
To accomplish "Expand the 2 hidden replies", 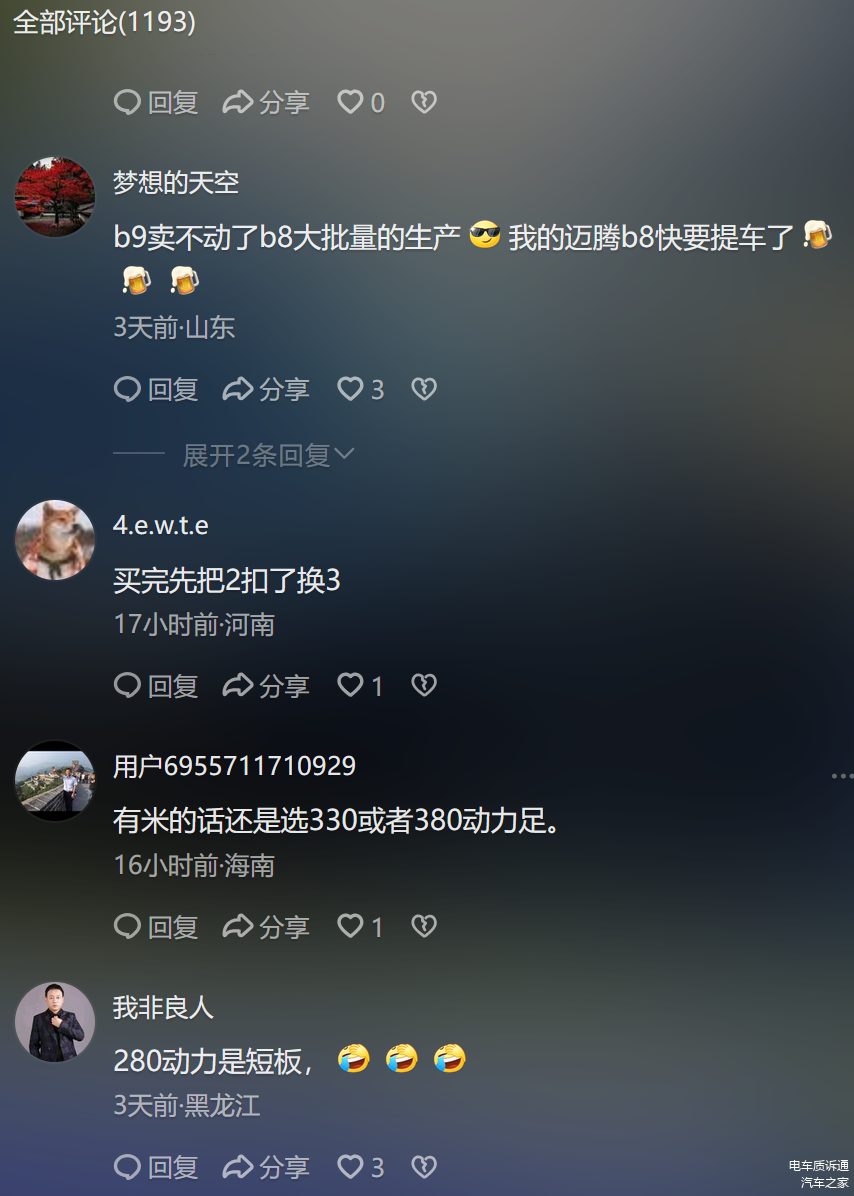I will (x=268, y=455).
